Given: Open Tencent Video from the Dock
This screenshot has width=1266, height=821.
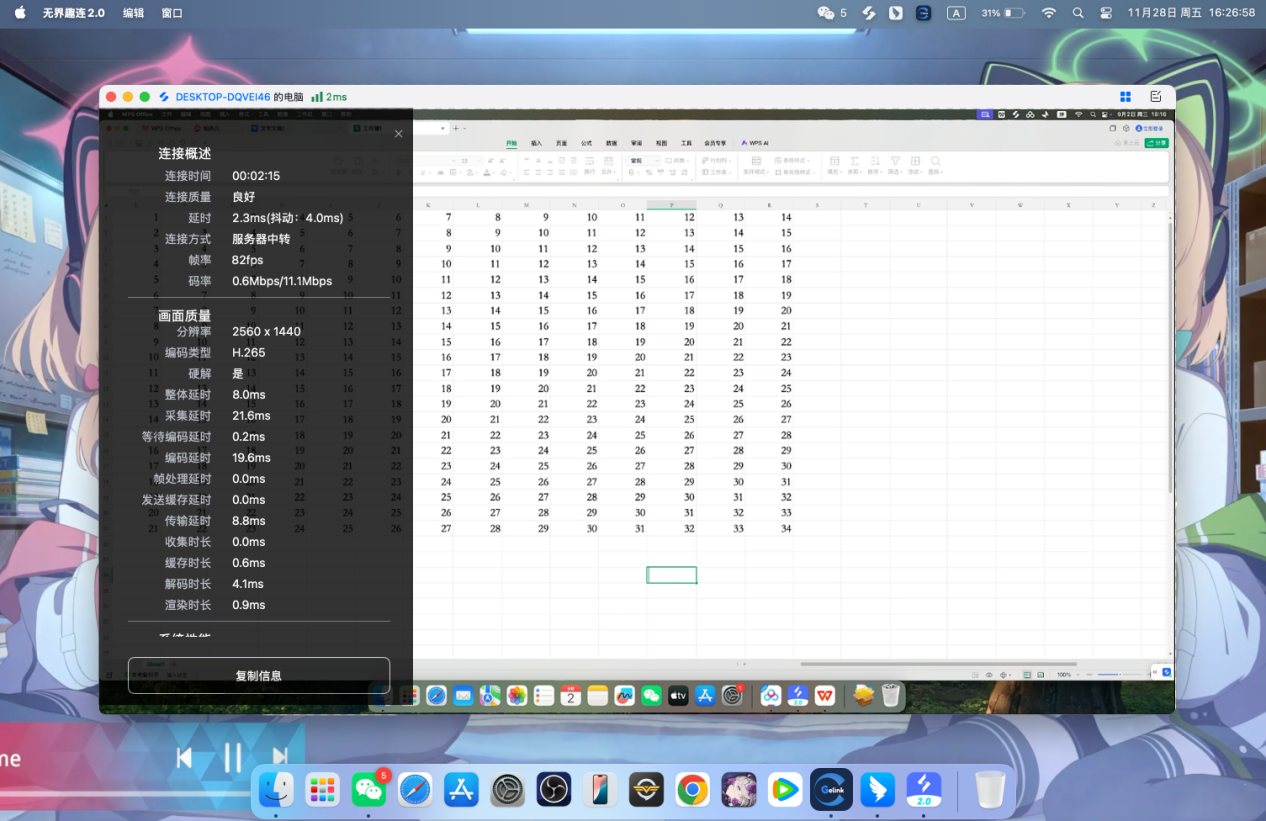Looking at the screenshot, I should pyautogui.click(x=785, y=790).
